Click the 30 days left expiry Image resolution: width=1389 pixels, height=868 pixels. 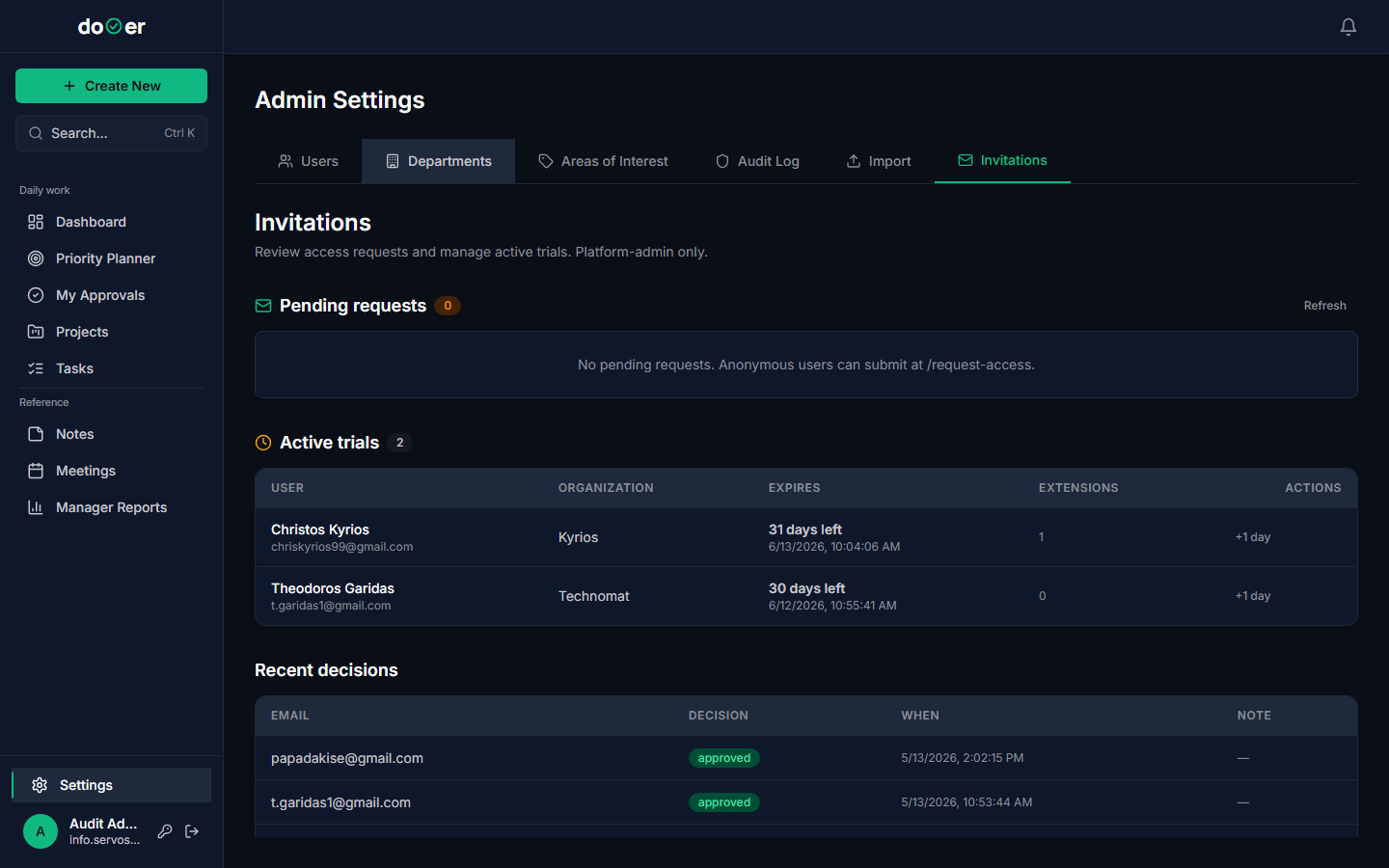806,588
